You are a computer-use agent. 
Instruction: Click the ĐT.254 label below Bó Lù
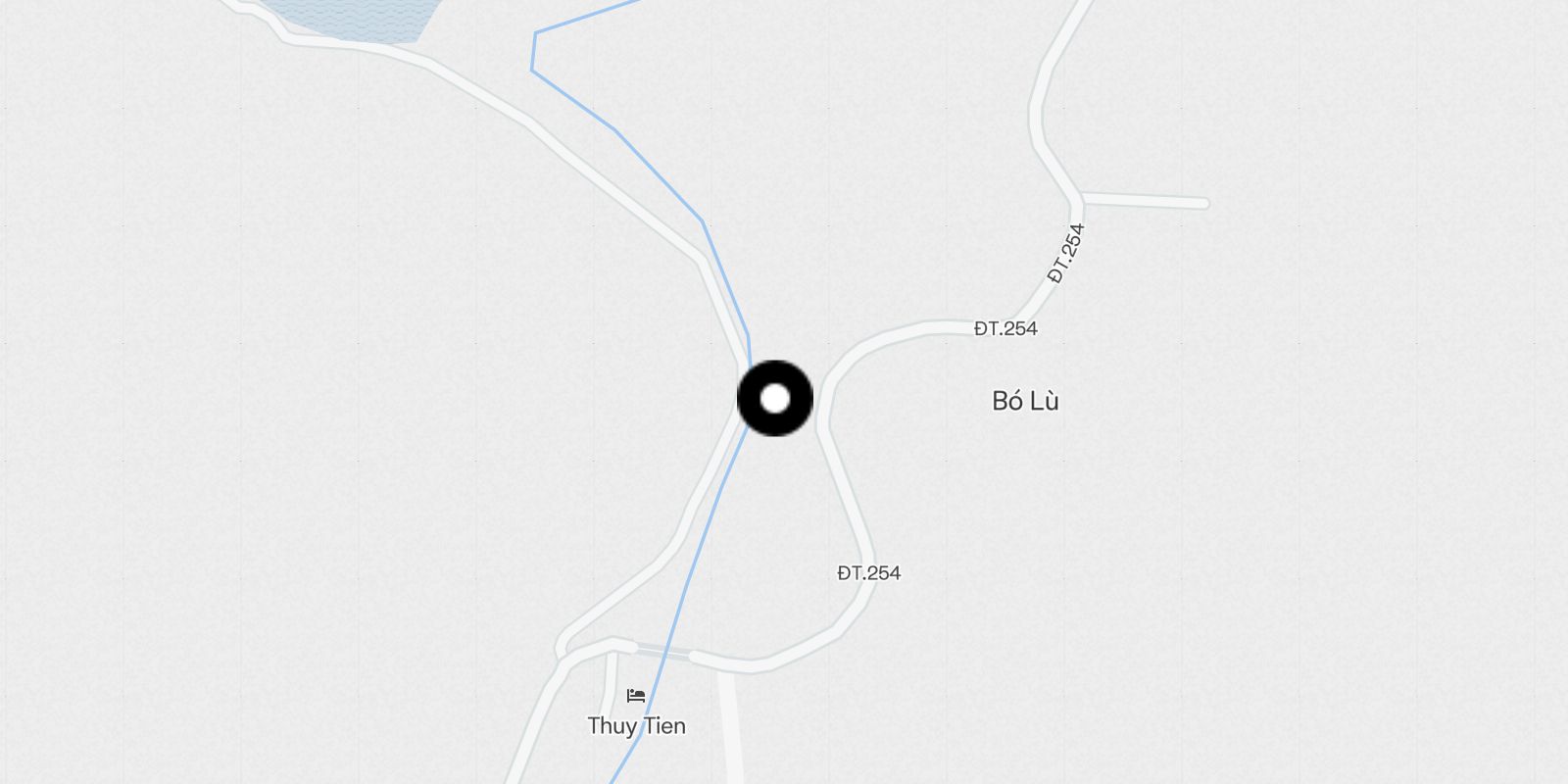tap(868, 572)
